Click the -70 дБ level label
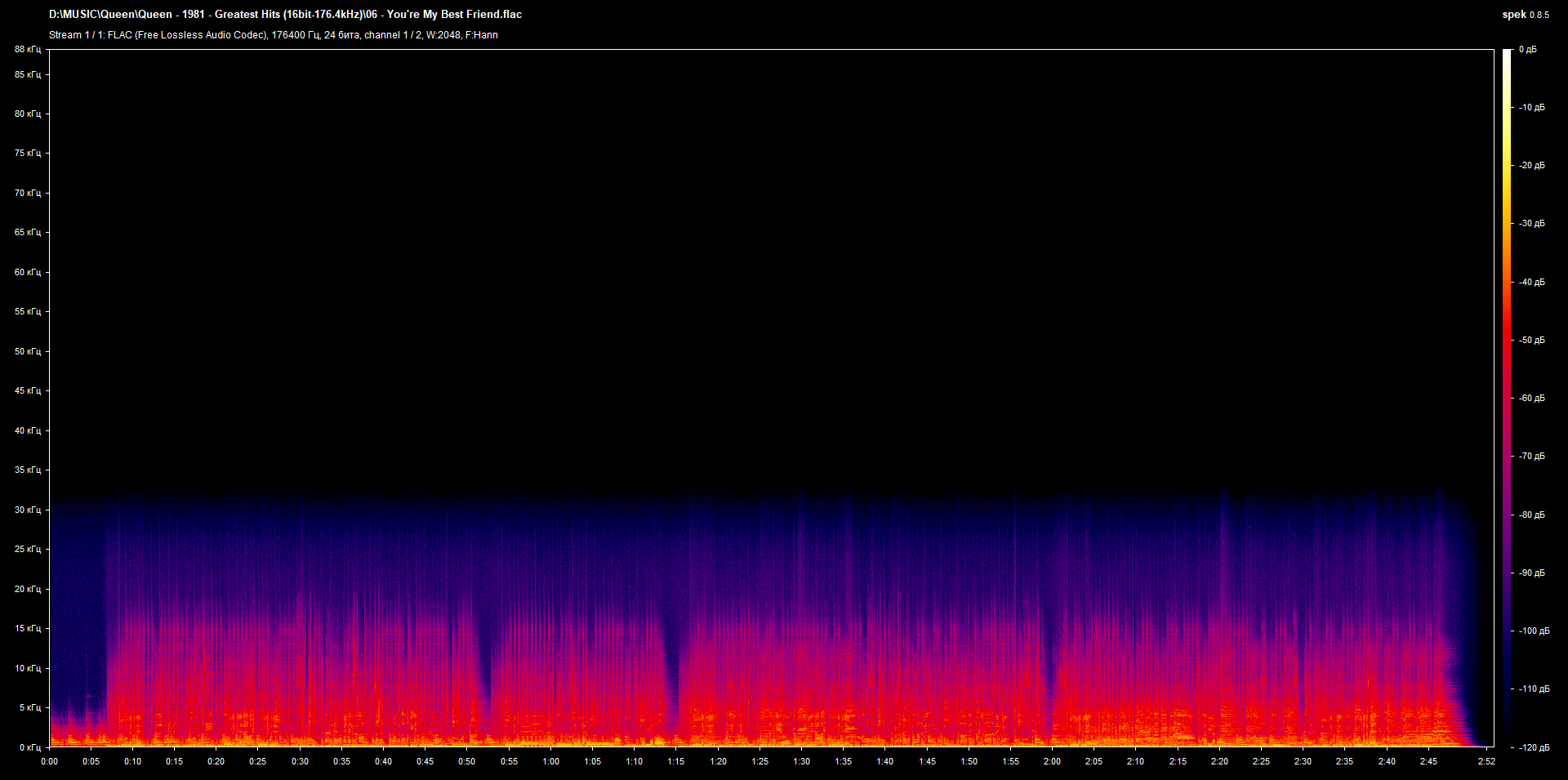The height and width of the screenshot is (780, 1568). tap(1532, 456)
